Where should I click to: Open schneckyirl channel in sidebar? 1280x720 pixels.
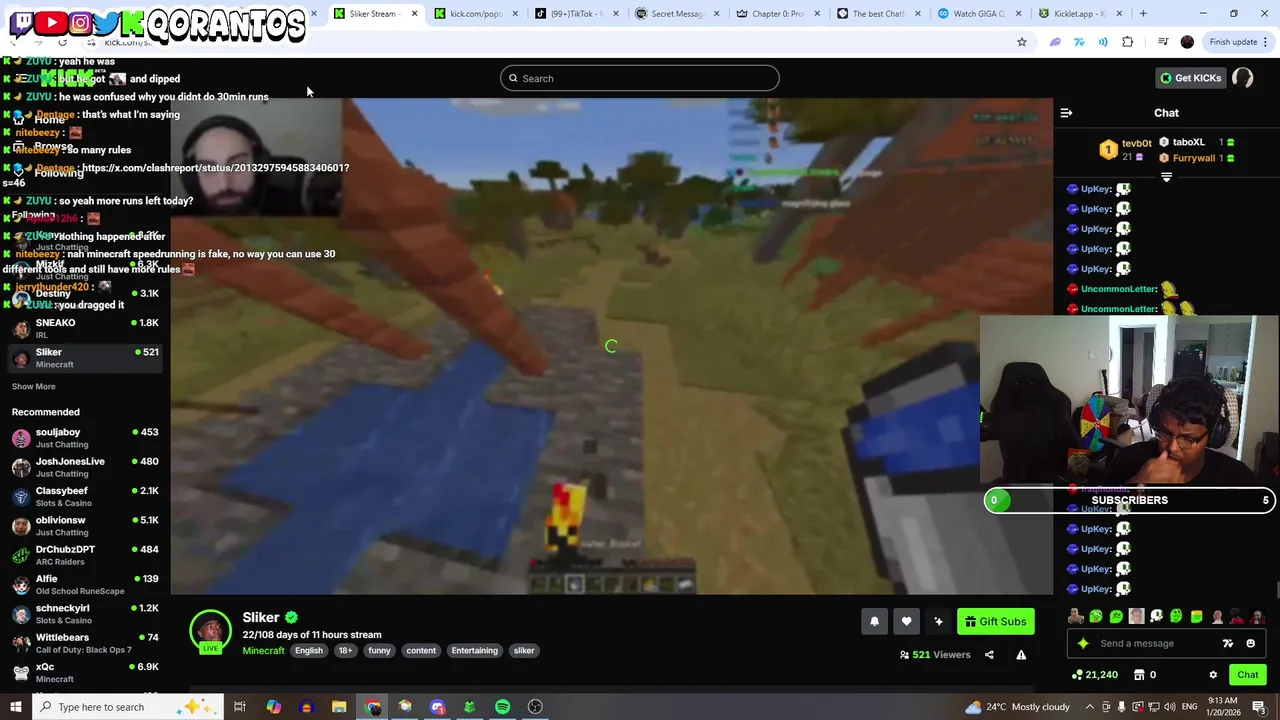(x=85, y=614)
